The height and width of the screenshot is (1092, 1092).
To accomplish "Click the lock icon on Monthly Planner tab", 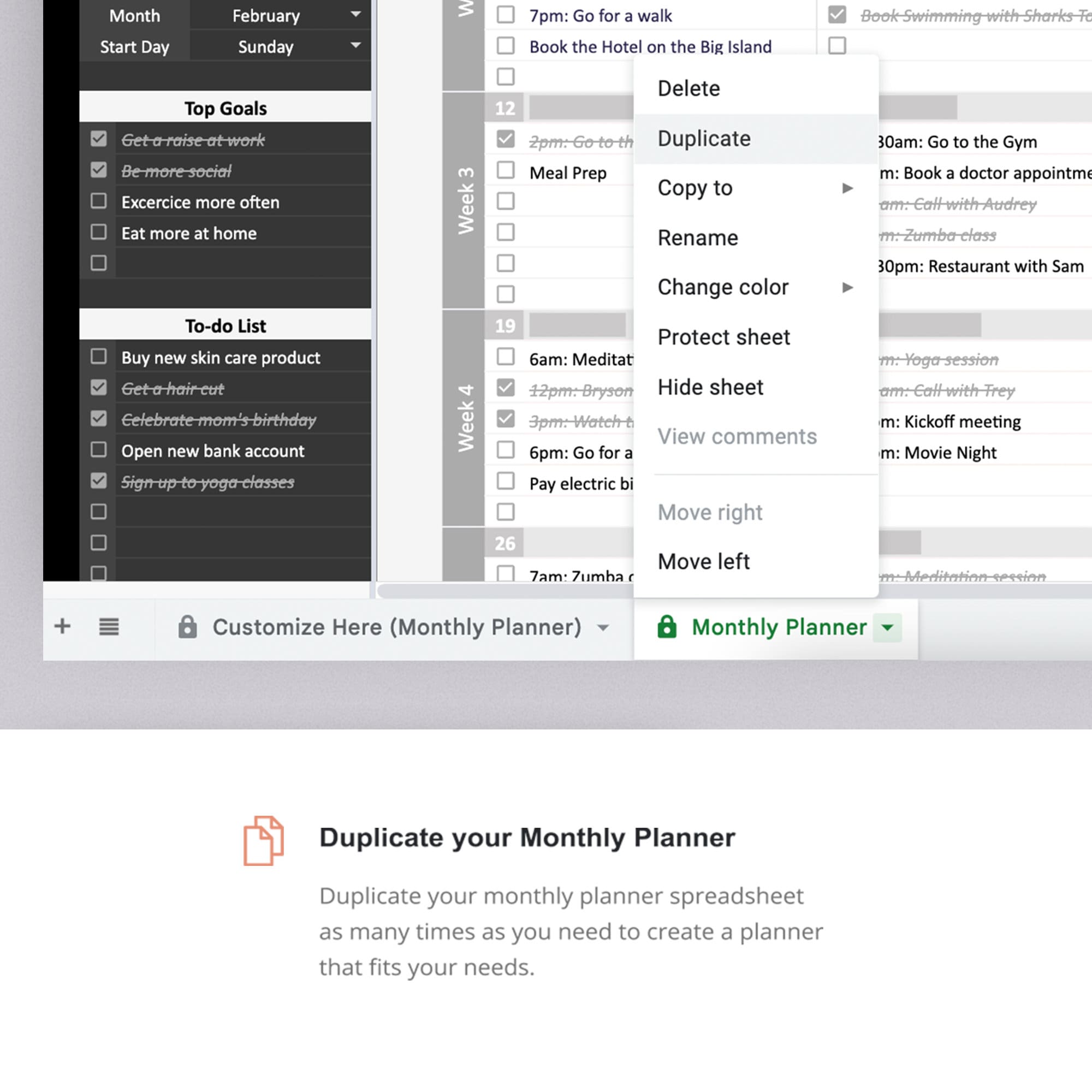I will tap(667, 627).
